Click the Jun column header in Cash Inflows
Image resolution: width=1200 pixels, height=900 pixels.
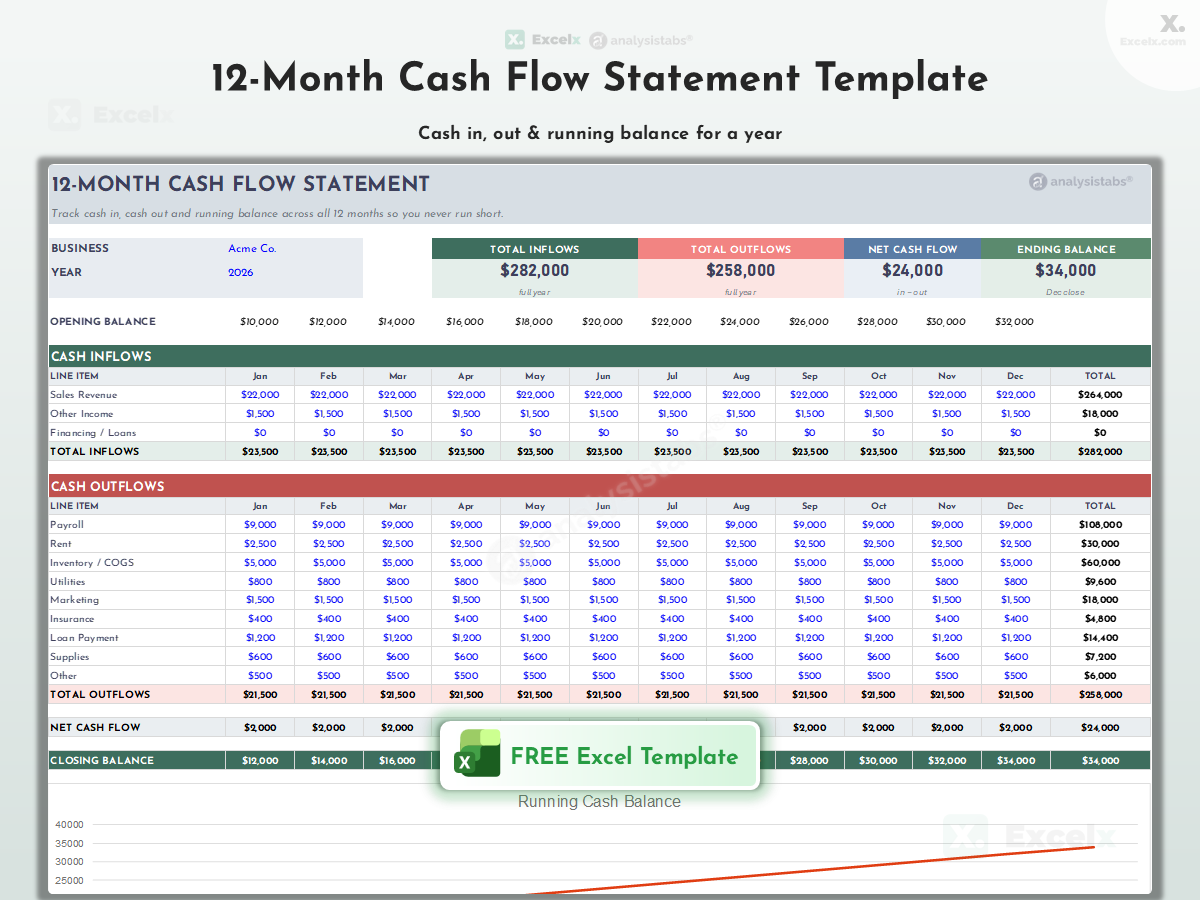point(603,376)
